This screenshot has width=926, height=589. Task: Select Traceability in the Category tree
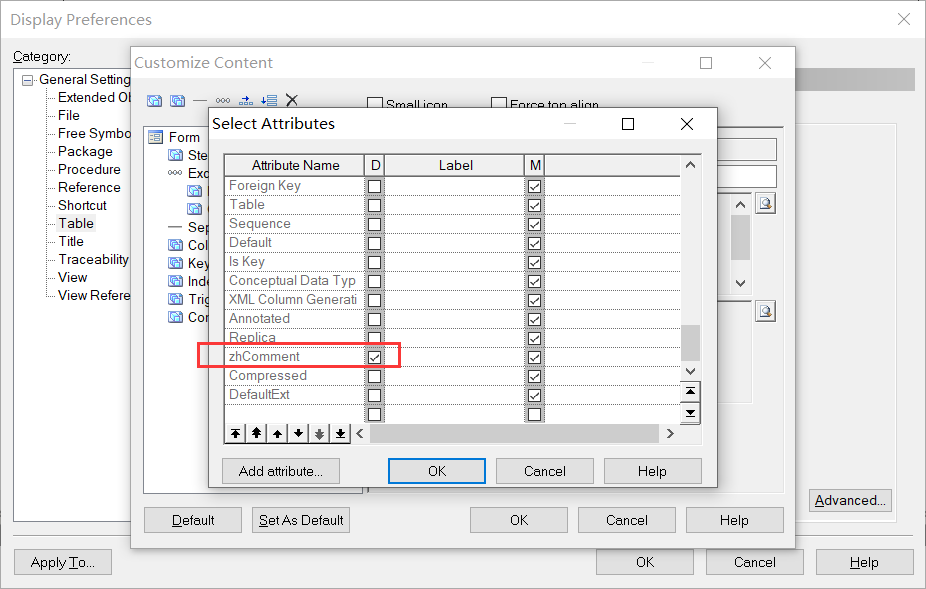coord(93,259)
